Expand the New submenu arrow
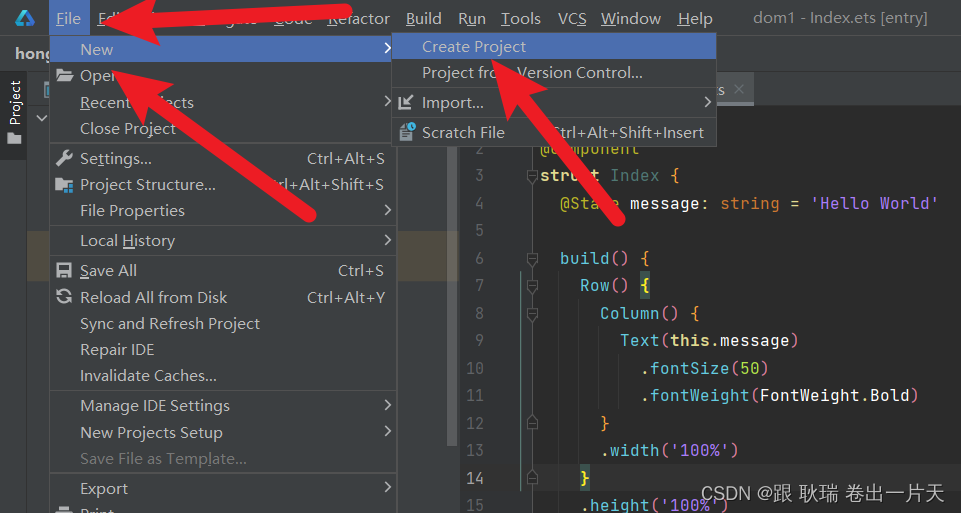Image resolution: width=961 pixels, height=513 pixels. pos(387,48)
